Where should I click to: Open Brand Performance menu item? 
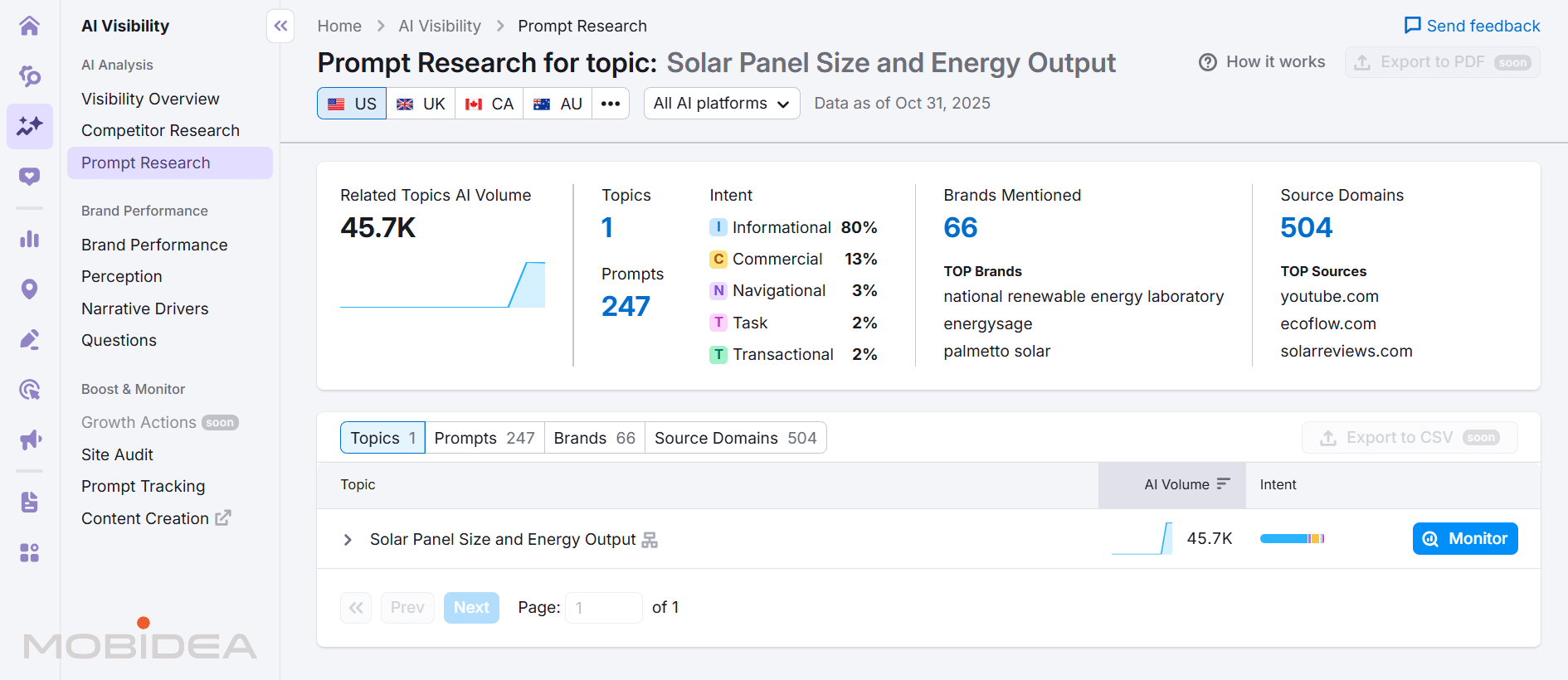click(x=154, y=245)
